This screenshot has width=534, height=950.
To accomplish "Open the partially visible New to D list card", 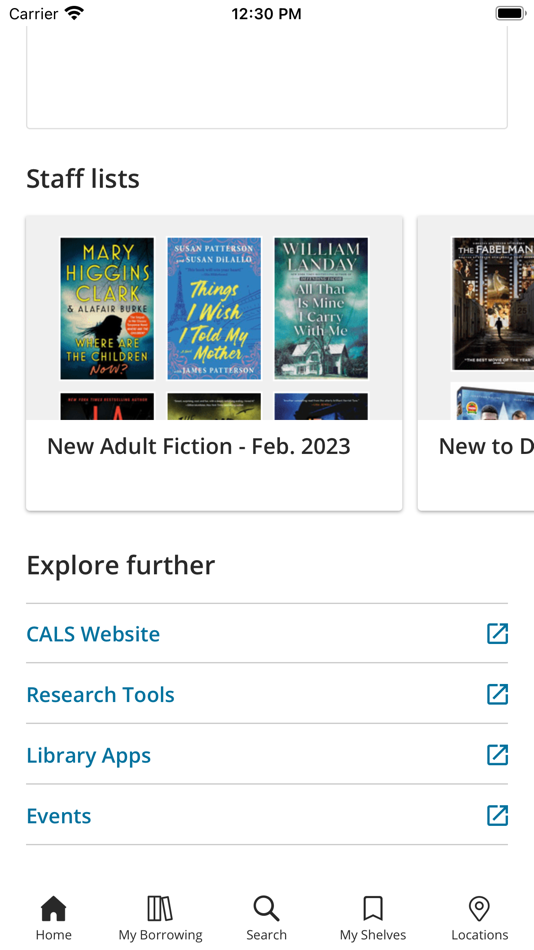I will 476,363.
